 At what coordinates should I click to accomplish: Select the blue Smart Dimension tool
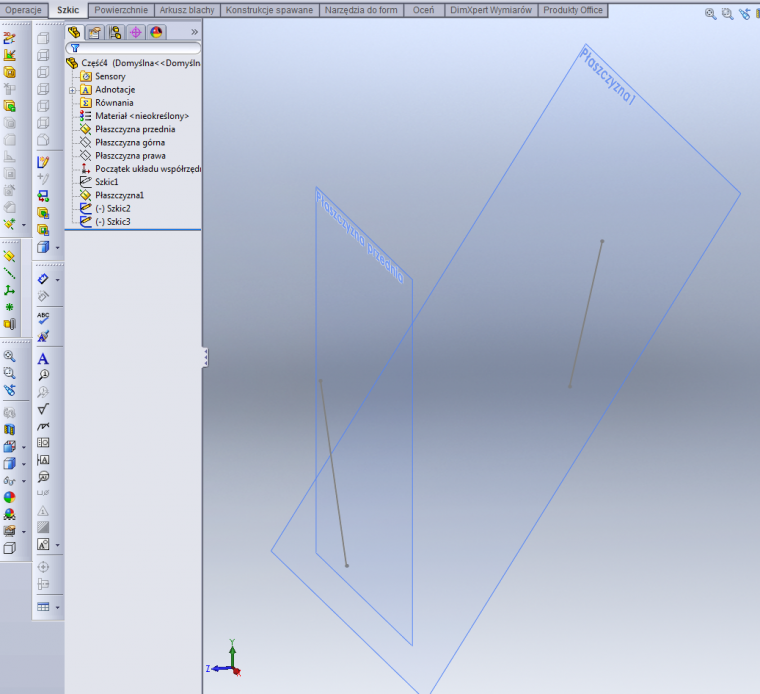pos(43,279)
